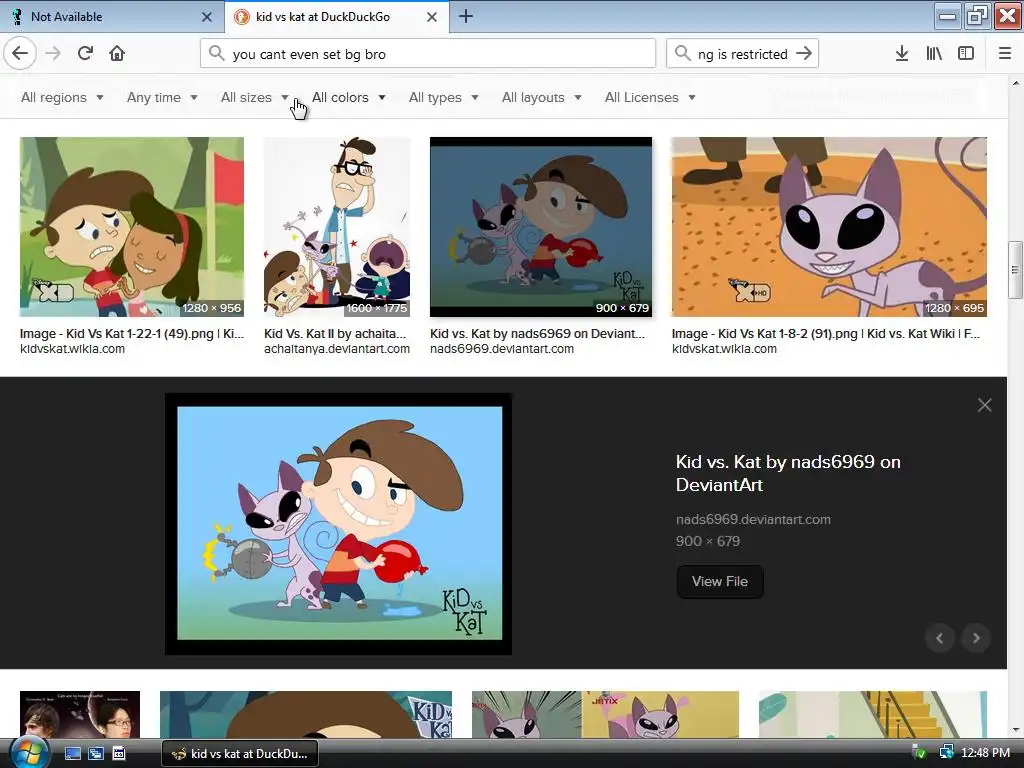Click the address bar text field
The image size is (1024, 768).
click(x=428, y=54)
